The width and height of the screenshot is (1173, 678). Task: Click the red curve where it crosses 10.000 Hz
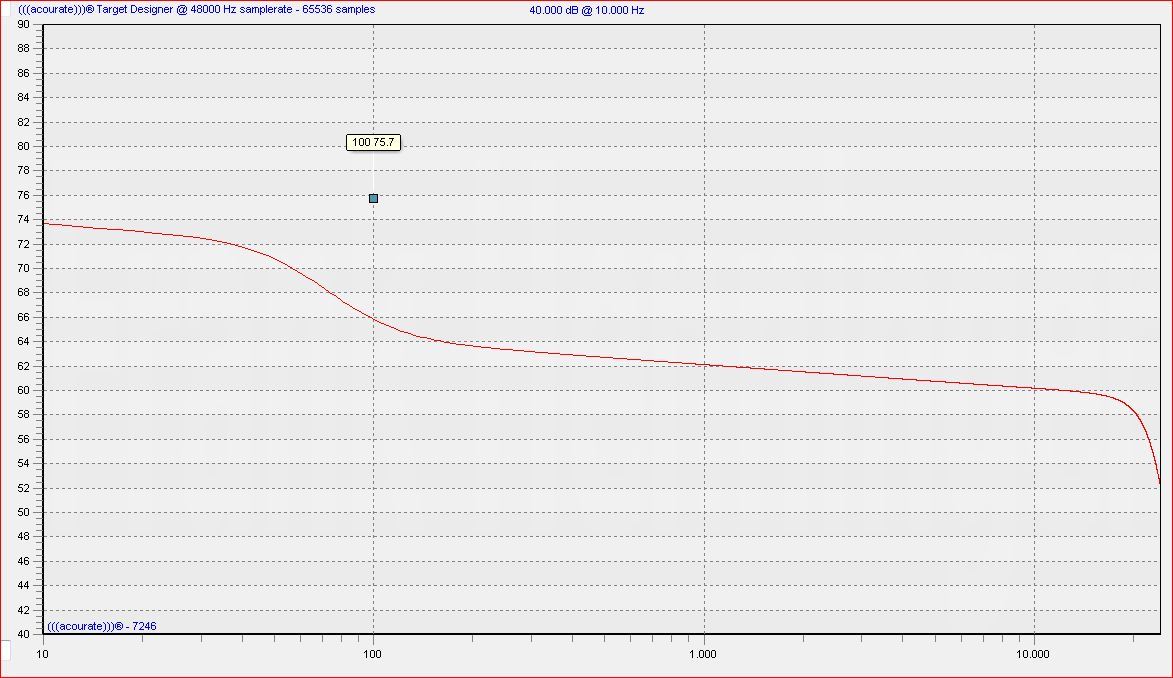point(1034,388)
